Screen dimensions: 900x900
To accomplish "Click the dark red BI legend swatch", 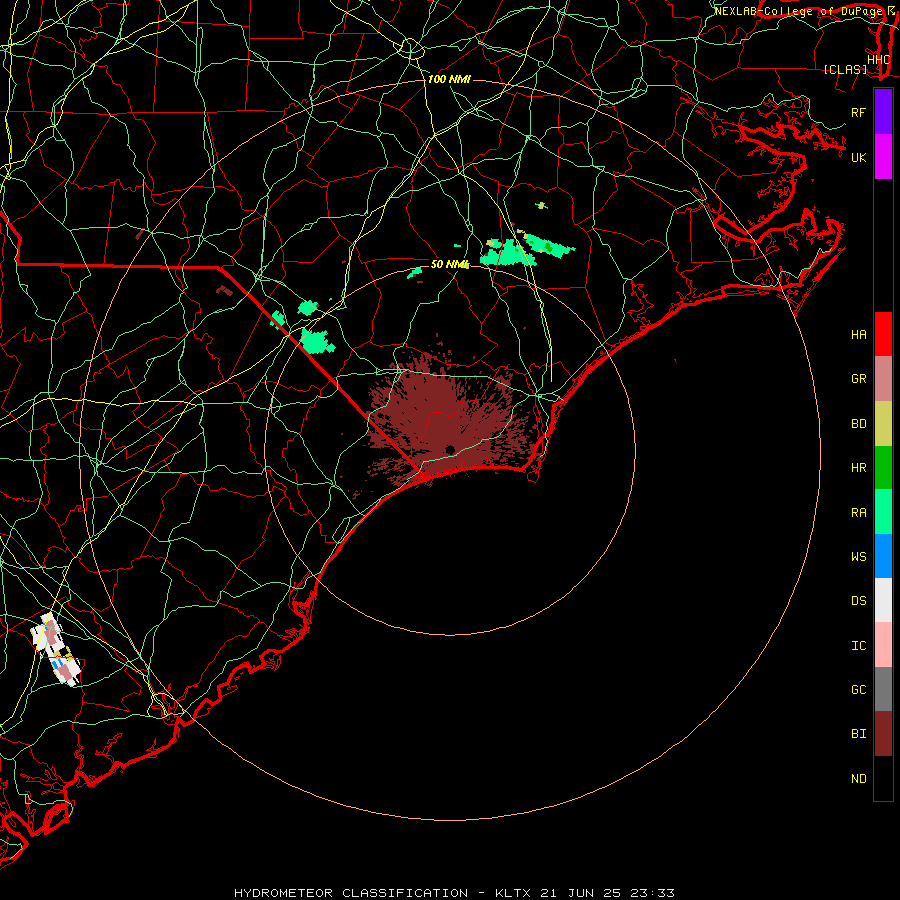I will pos(883,734).
